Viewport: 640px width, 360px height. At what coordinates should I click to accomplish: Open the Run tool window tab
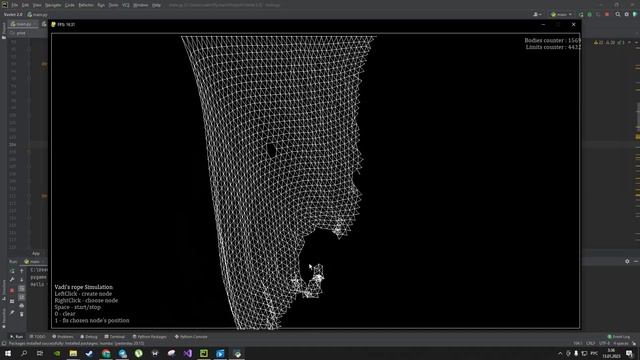click(x=17, y=337)
